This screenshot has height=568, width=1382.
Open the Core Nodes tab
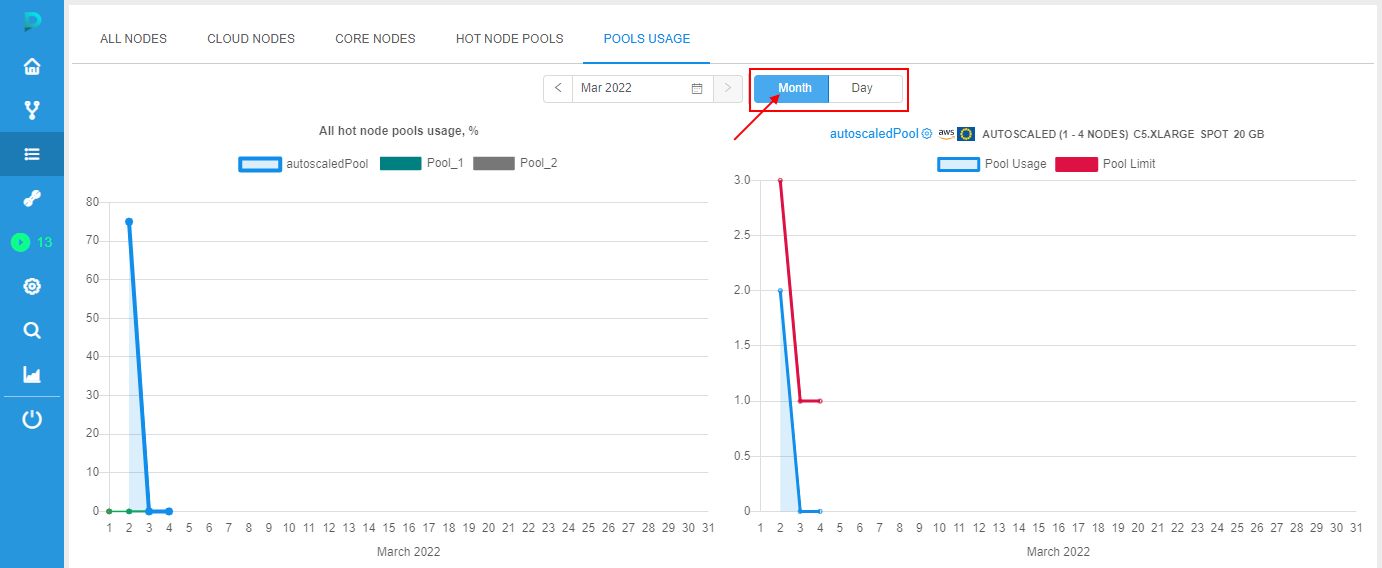click(x=375, y=39)
